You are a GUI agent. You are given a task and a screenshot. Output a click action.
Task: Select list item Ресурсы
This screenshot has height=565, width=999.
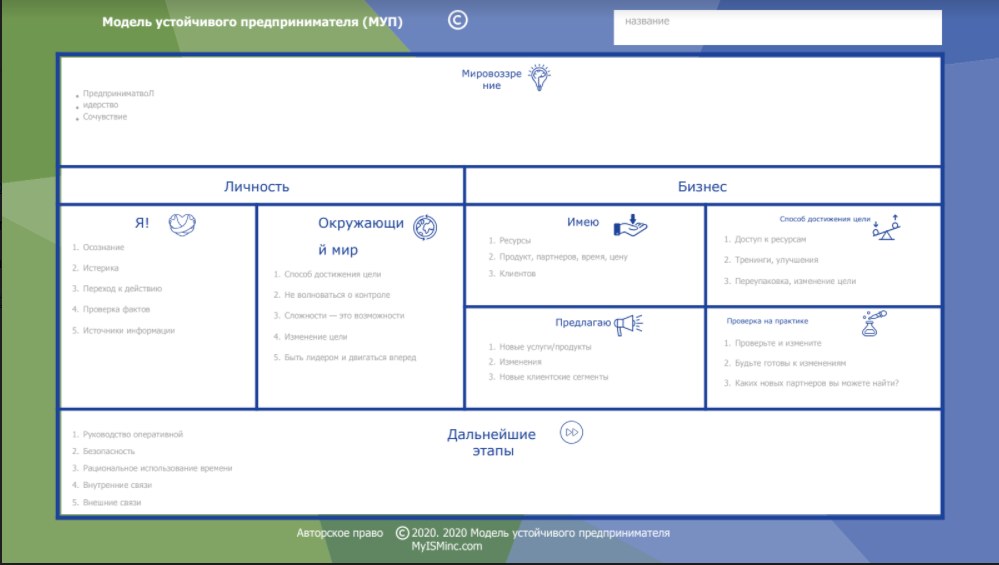(x=515, y=241)
